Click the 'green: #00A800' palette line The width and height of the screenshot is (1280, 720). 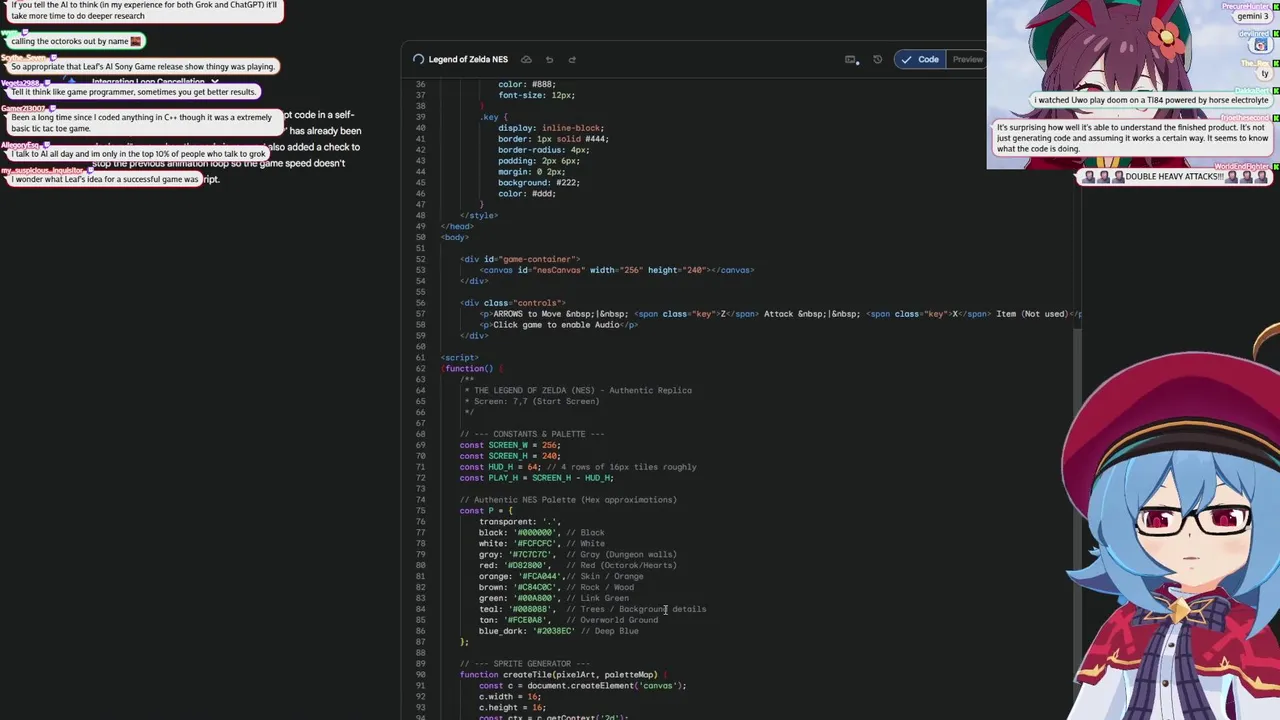553,598
